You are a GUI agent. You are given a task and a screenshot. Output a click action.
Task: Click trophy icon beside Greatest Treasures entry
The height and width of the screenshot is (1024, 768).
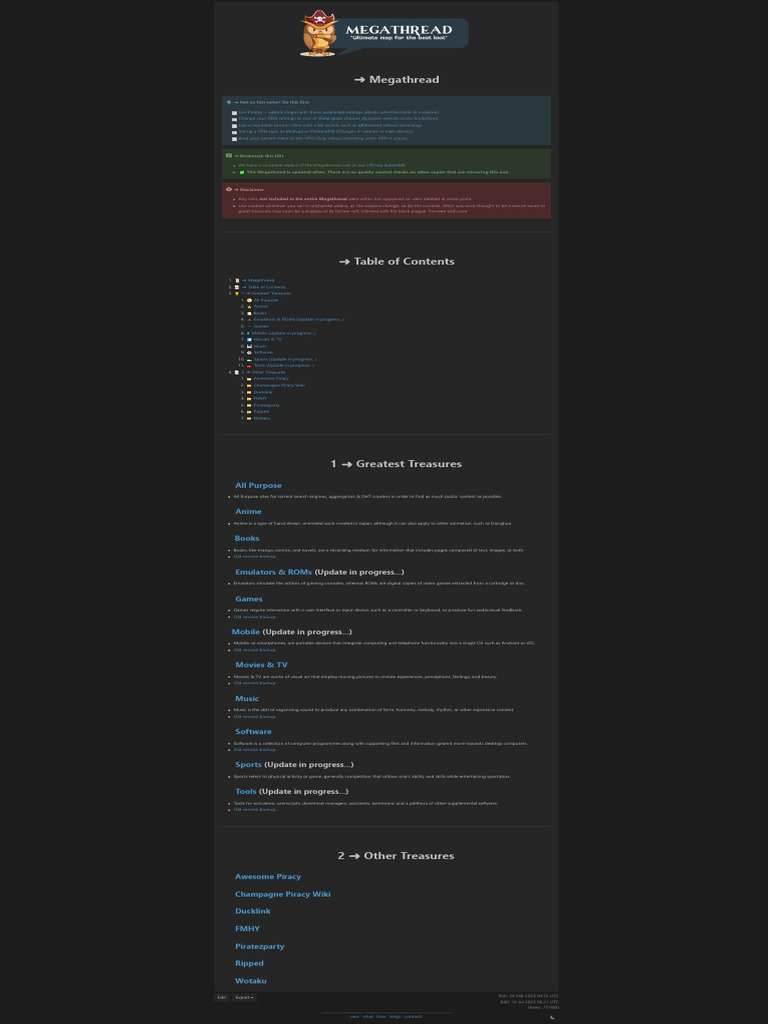pos(237,294)
